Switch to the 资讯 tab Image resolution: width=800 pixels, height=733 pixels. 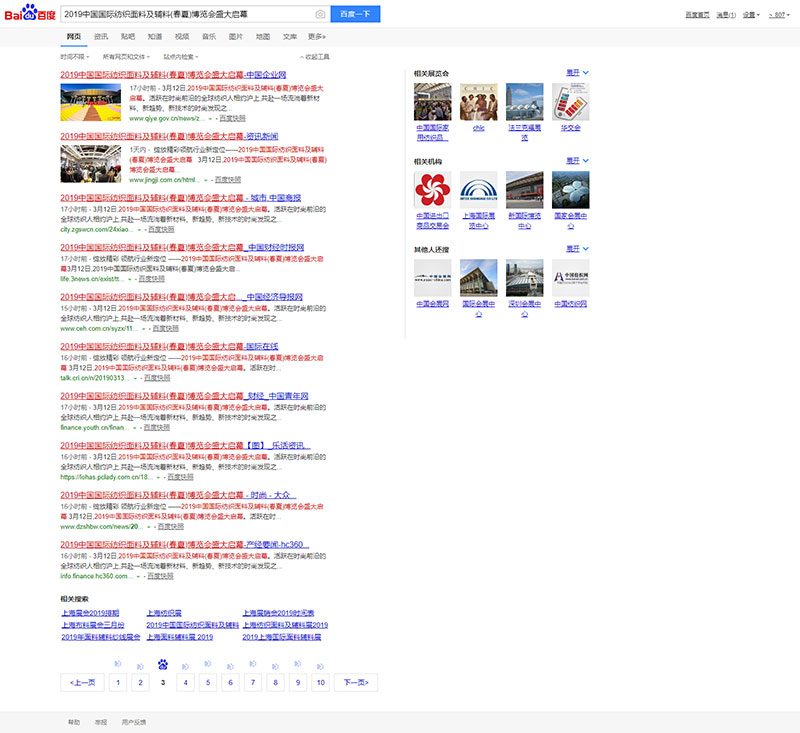coord(101,37)
